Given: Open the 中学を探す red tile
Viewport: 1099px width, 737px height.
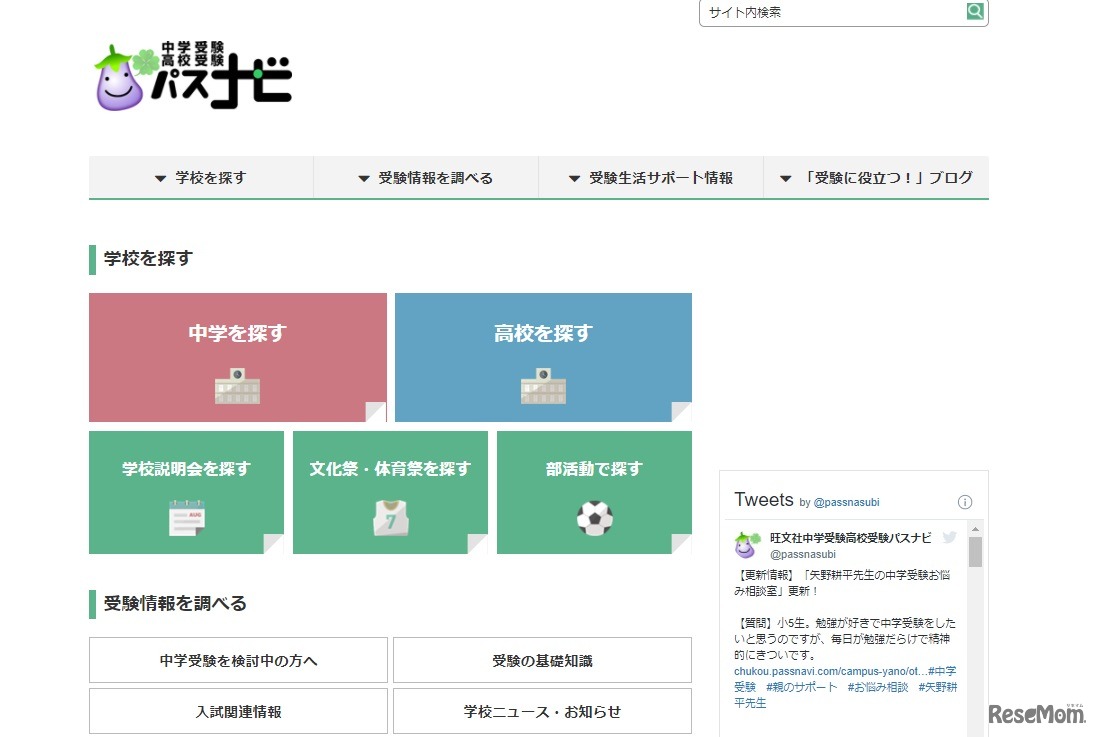Looking at the screenshot, I should [x=238, y=357].
